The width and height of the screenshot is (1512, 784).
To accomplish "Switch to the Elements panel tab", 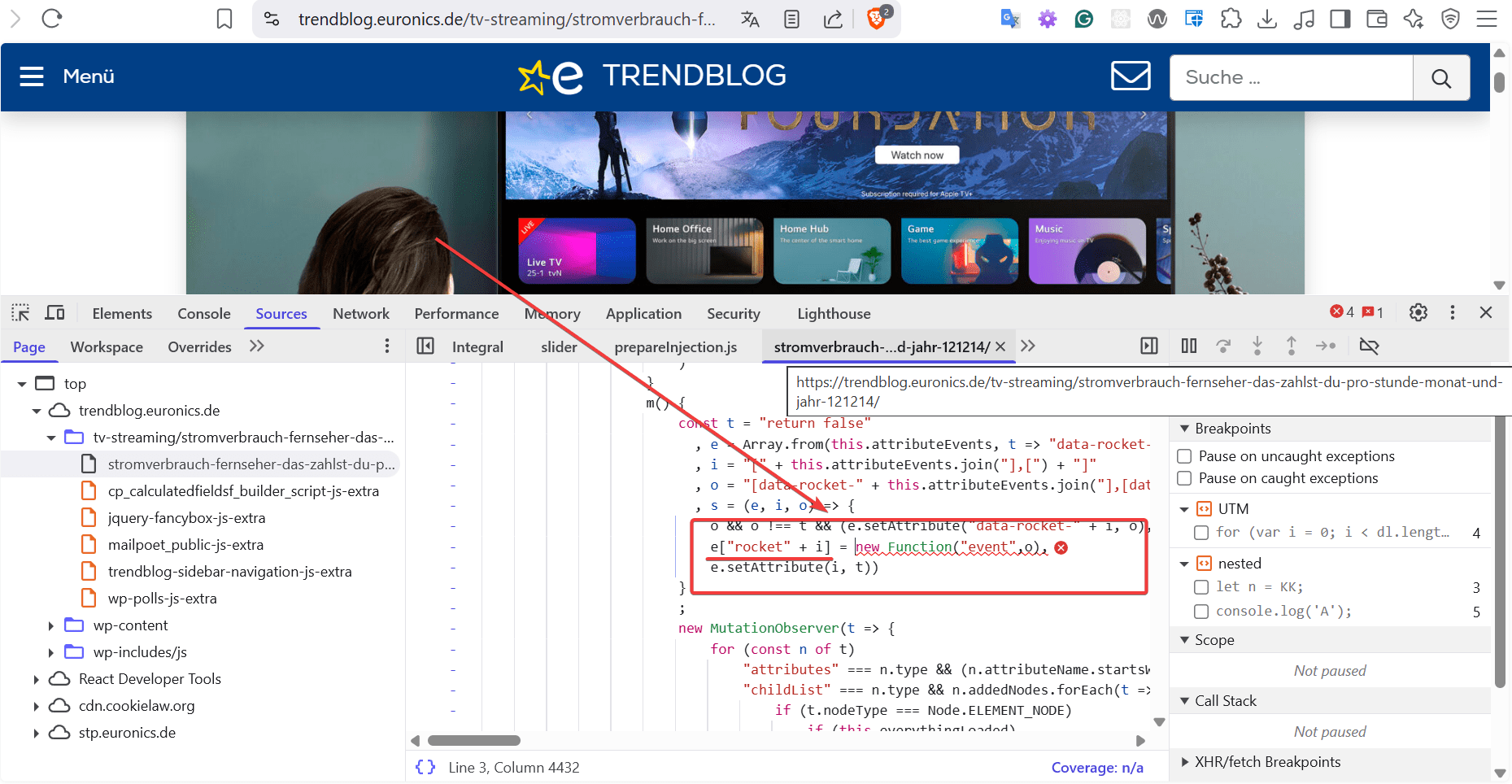I will click(x=122, y=313).
